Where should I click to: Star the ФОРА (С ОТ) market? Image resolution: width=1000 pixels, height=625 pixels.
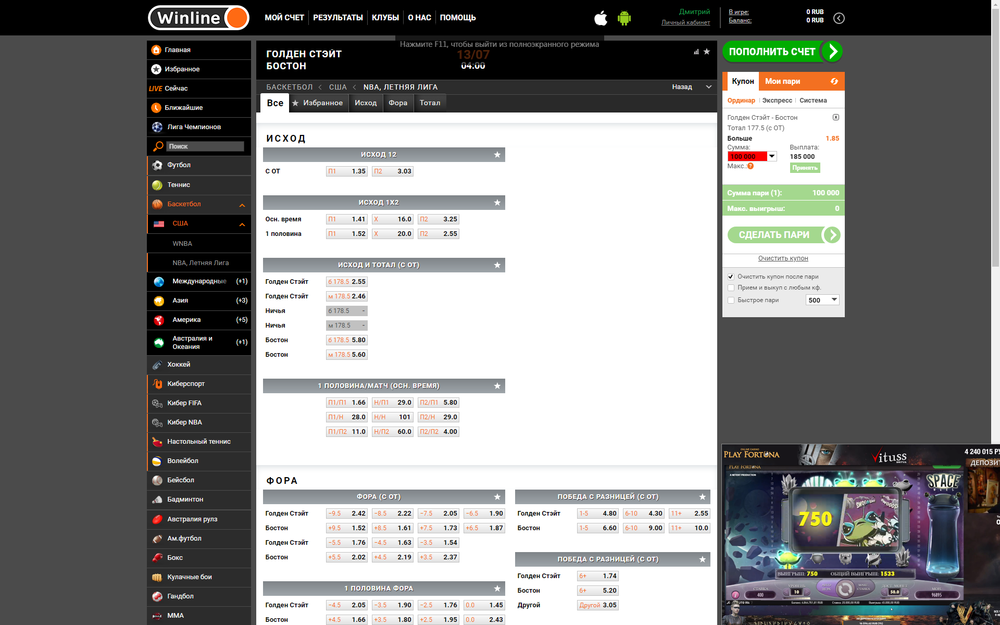(x=497, y=496)
